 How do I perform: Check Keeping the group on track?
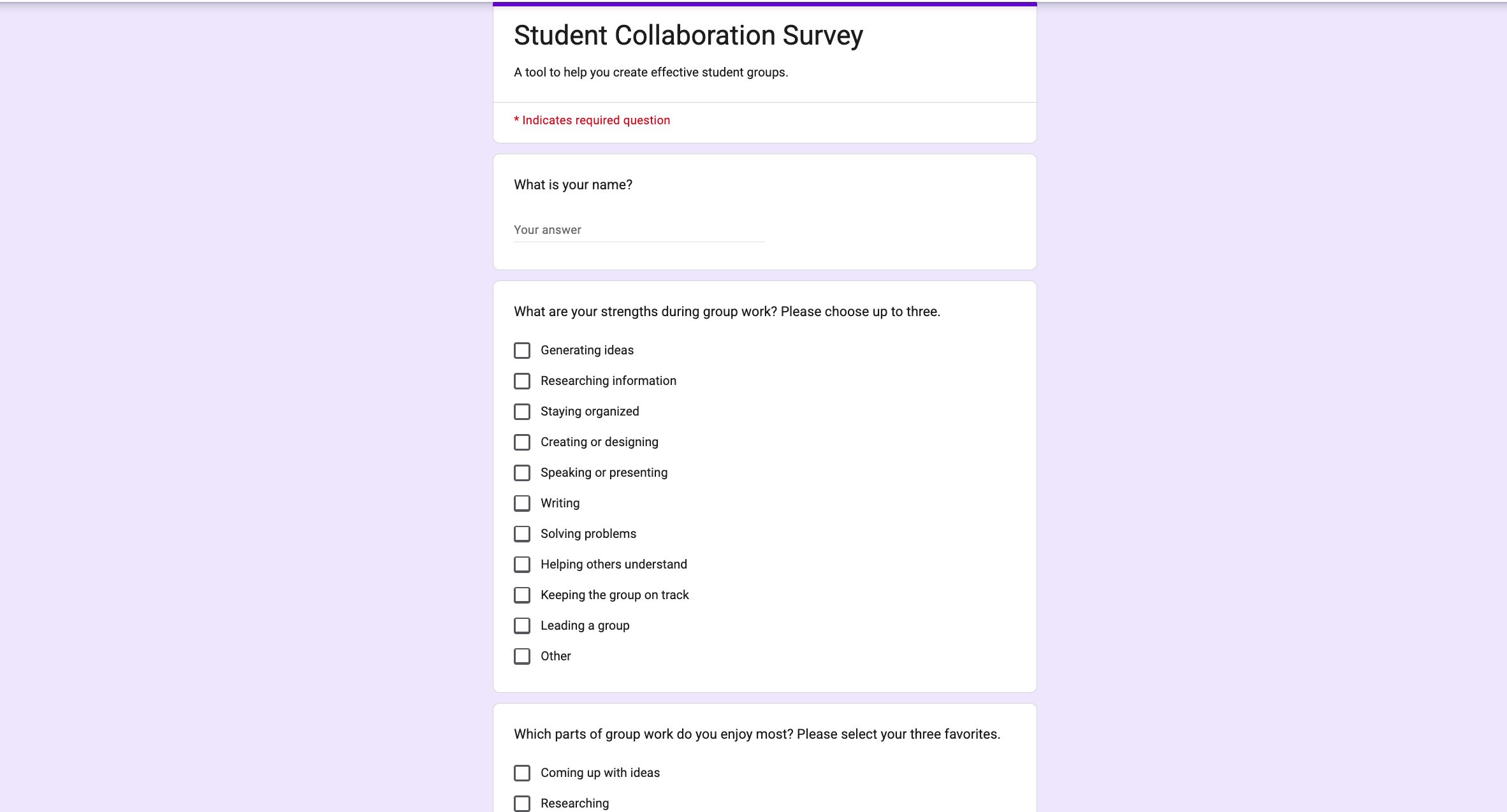coord(522,595)
